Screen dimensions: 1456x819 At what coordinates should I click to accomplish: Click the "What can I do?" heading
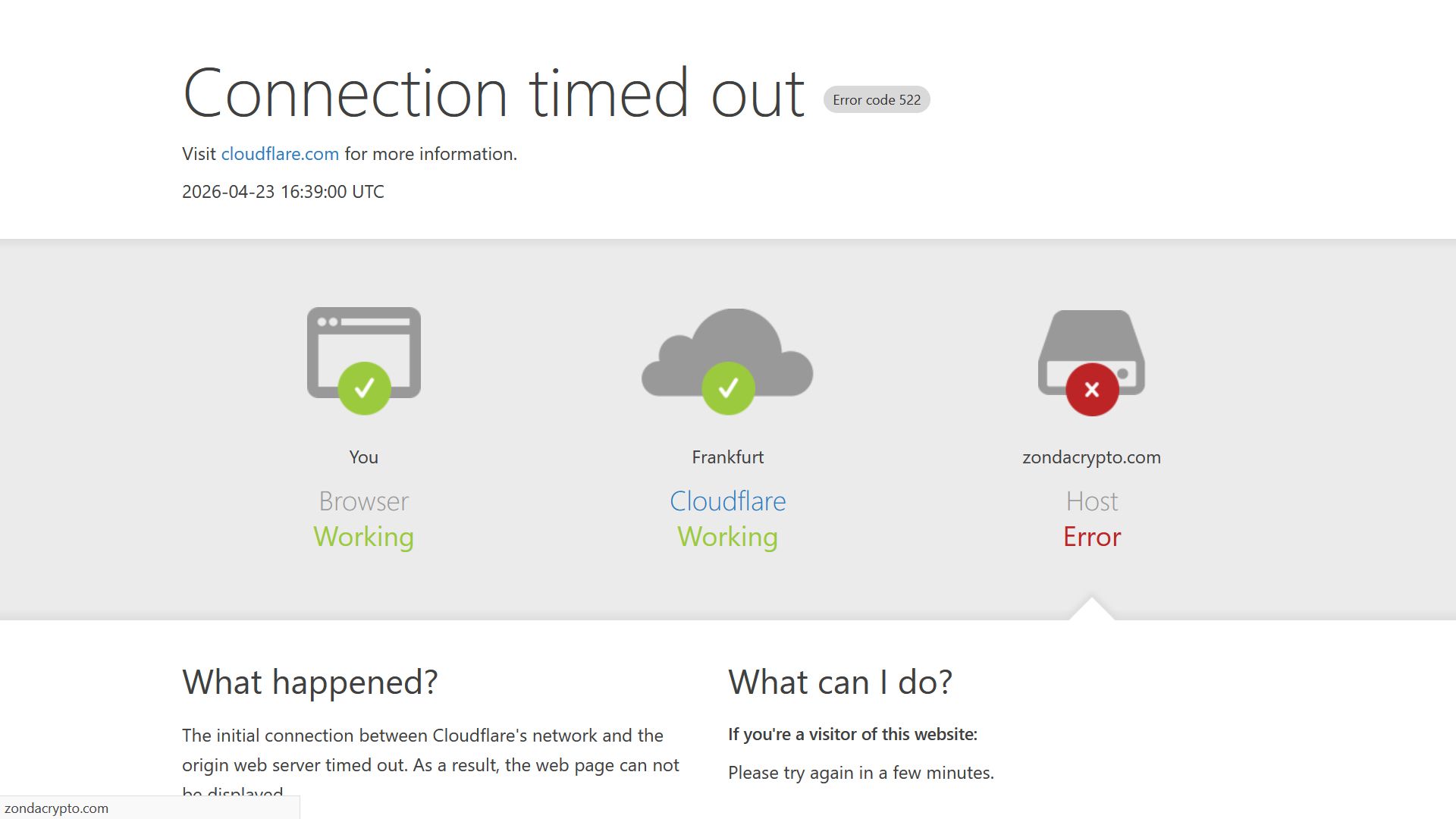[839, 682]
